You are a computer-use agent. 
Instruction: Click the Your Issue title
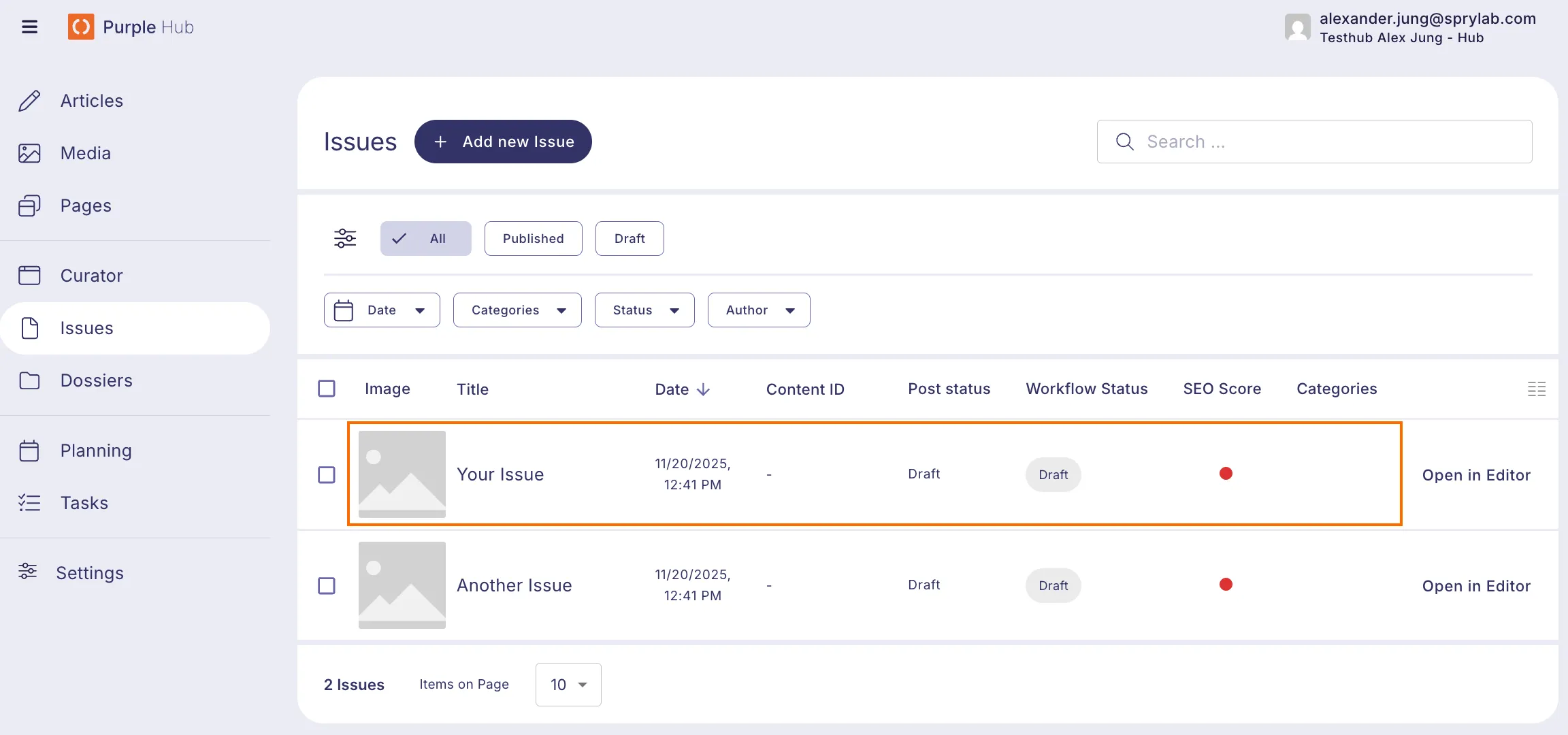(500, 474)
